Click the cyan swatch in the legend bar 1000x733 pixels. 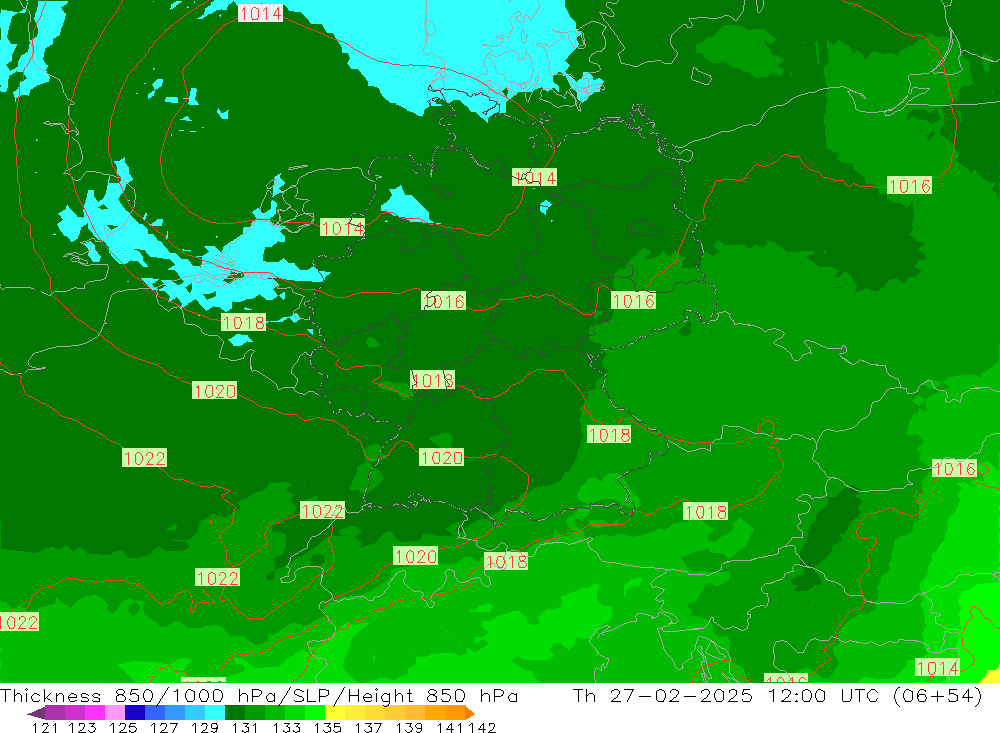click(215, 713)
